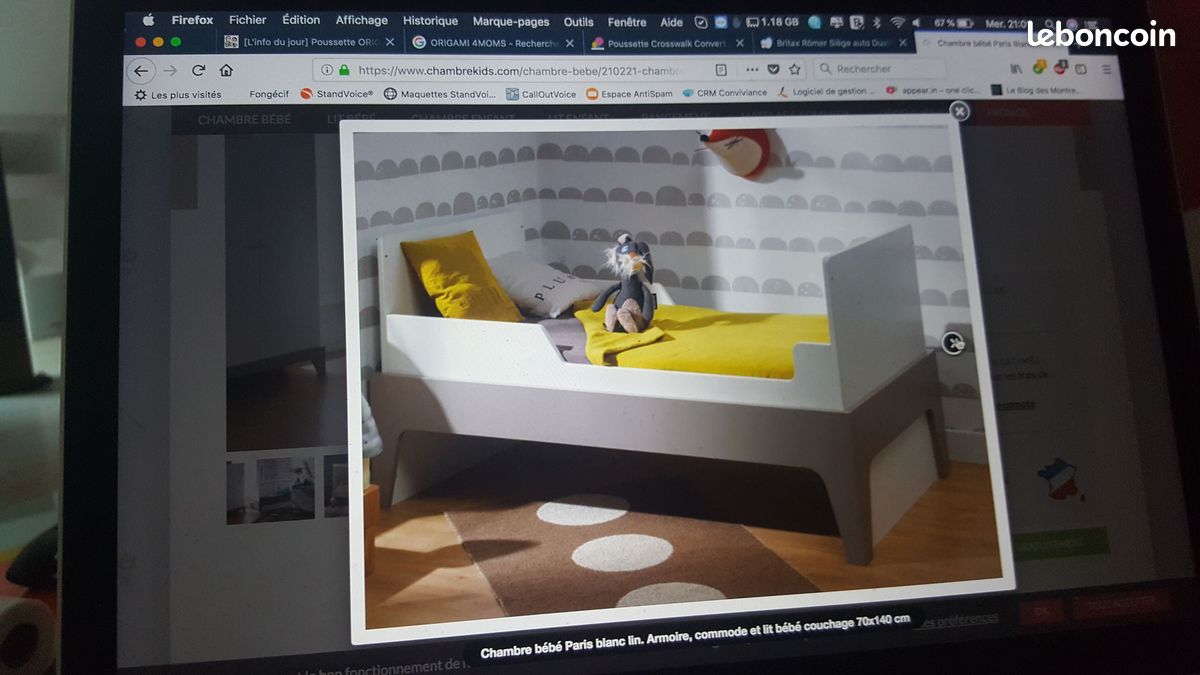This screenshot has height=675, width=1200.
Task: Open the appear.in bookmark
Action: point(934,91)
